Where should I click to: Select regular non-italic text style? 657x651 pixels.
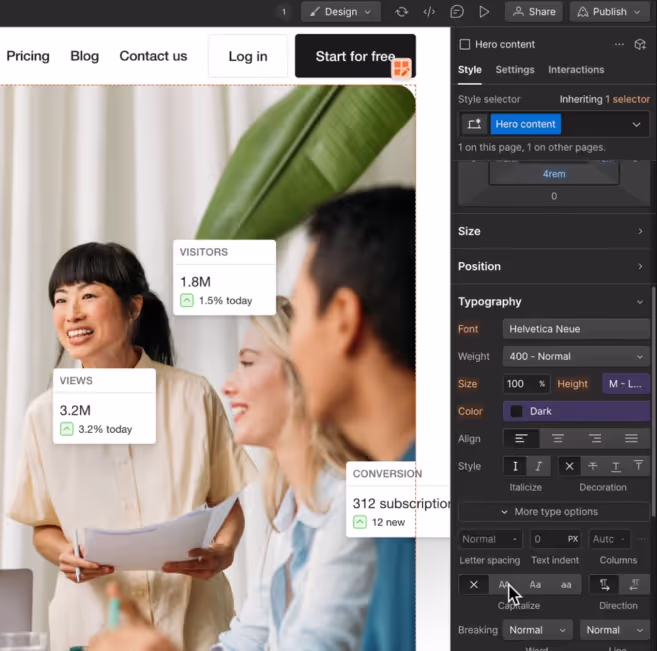[515, 466]
